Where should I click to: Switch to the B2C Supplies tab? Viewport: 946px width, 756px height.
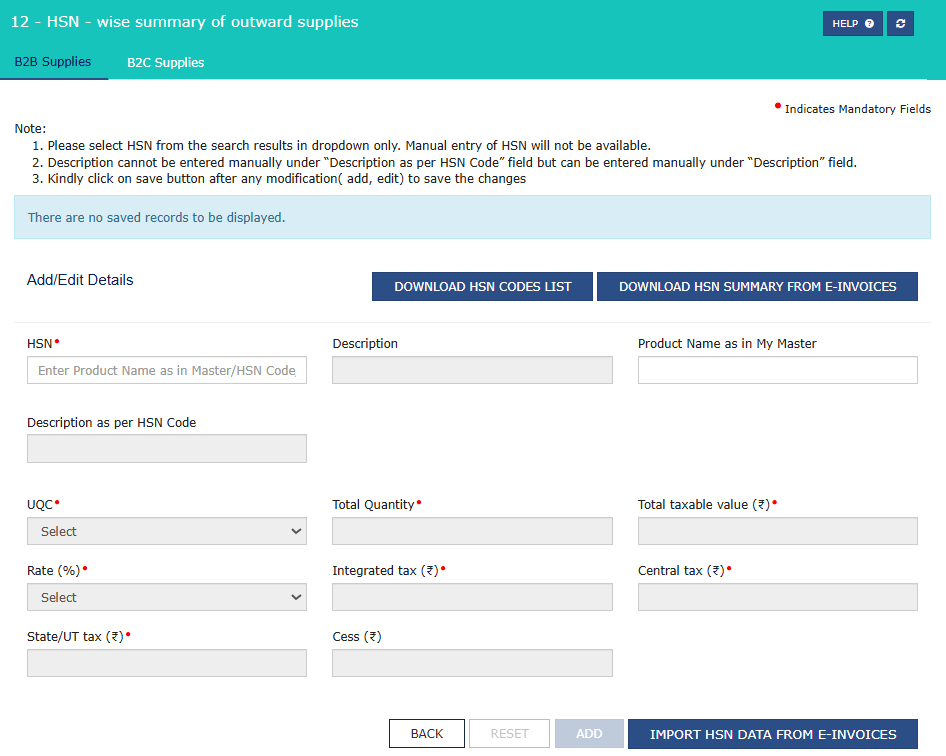[x=165, y=63]
